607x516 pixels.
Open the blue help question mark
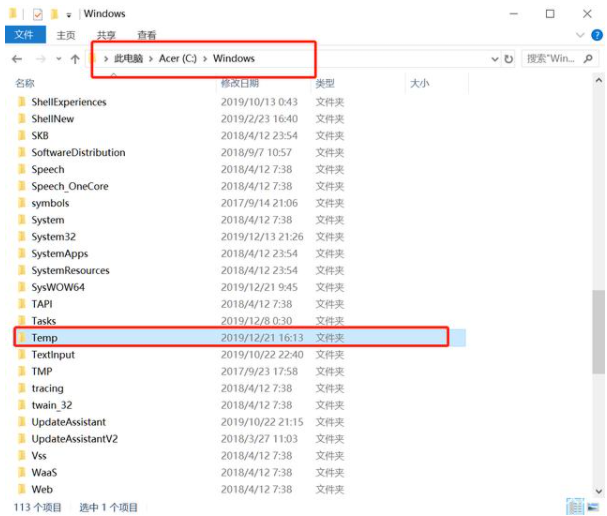click(x=596, y=35)
